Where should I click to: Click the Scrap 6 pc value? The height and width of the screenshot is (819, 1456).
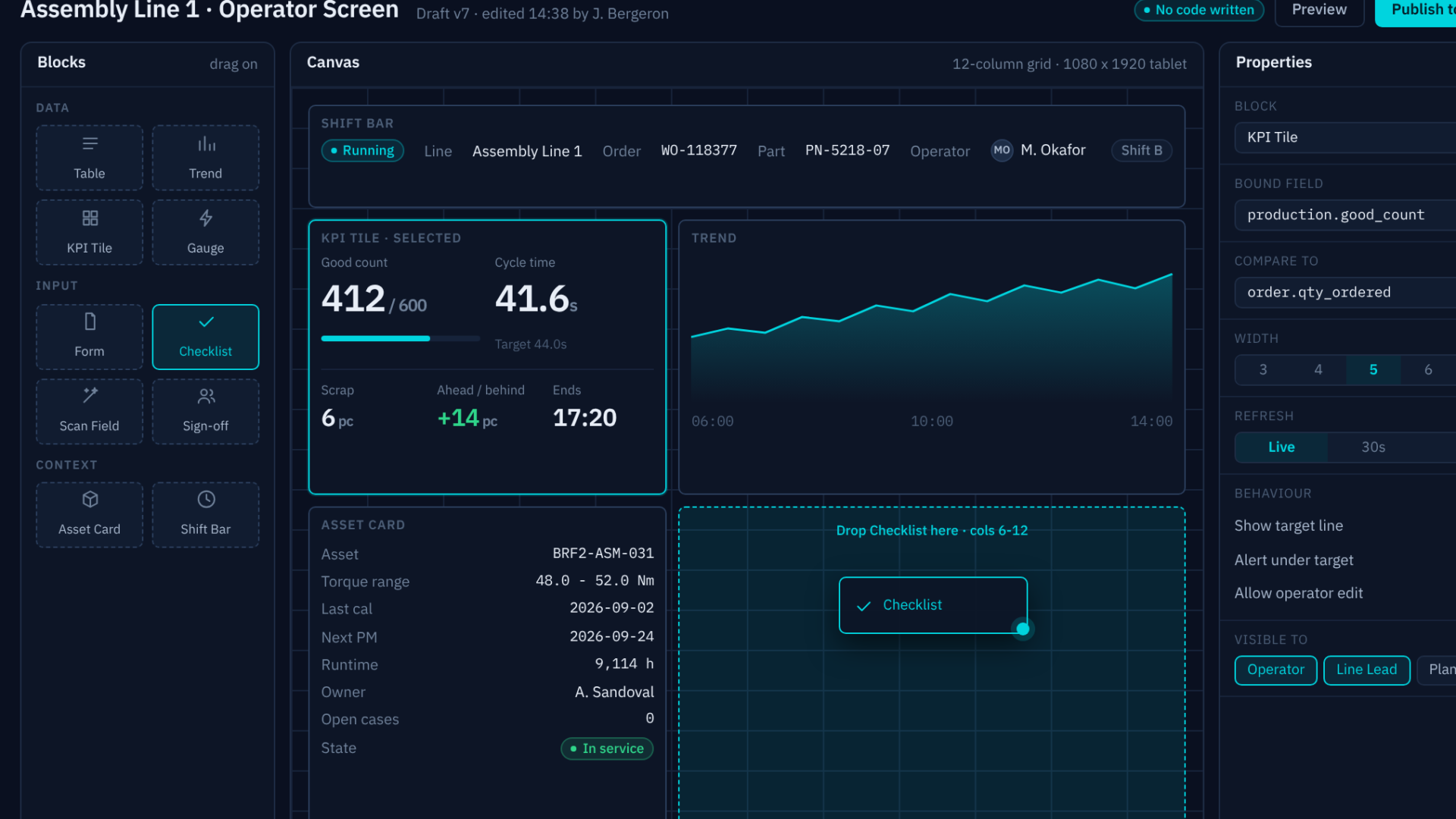337,418
